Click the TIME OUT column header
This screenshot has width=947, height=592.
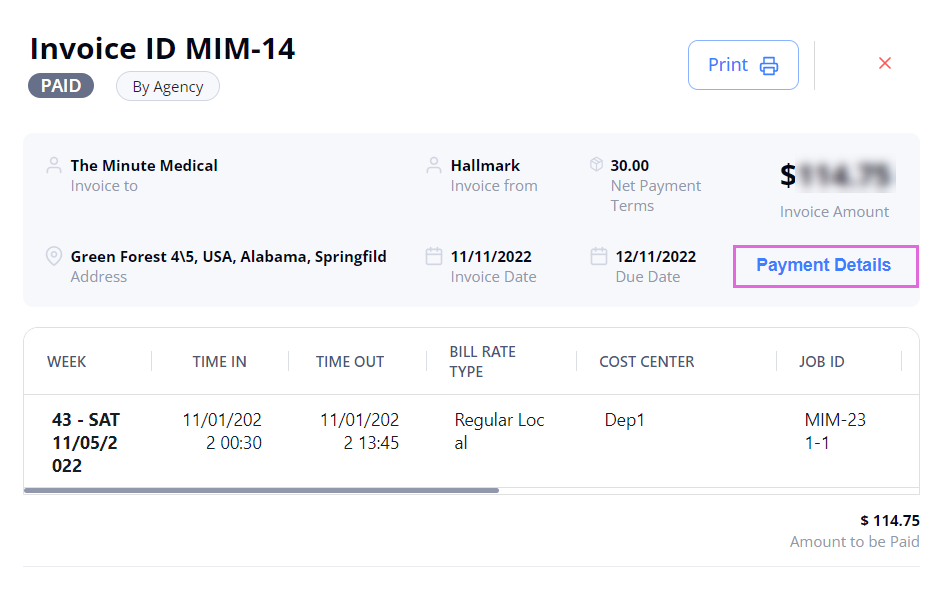pyautogui.click(x=349, y=362)
